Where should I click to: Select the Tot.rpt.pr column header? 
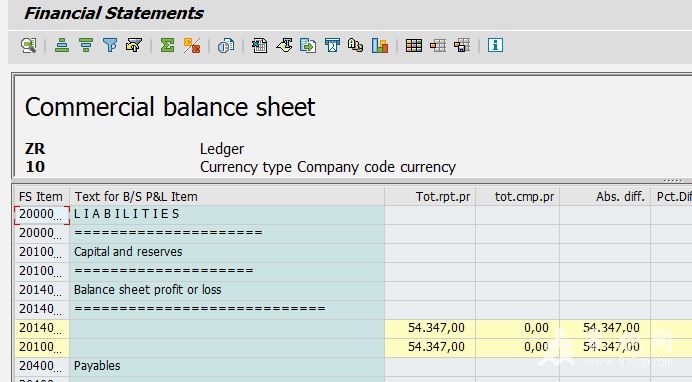(x=430, y=196)
